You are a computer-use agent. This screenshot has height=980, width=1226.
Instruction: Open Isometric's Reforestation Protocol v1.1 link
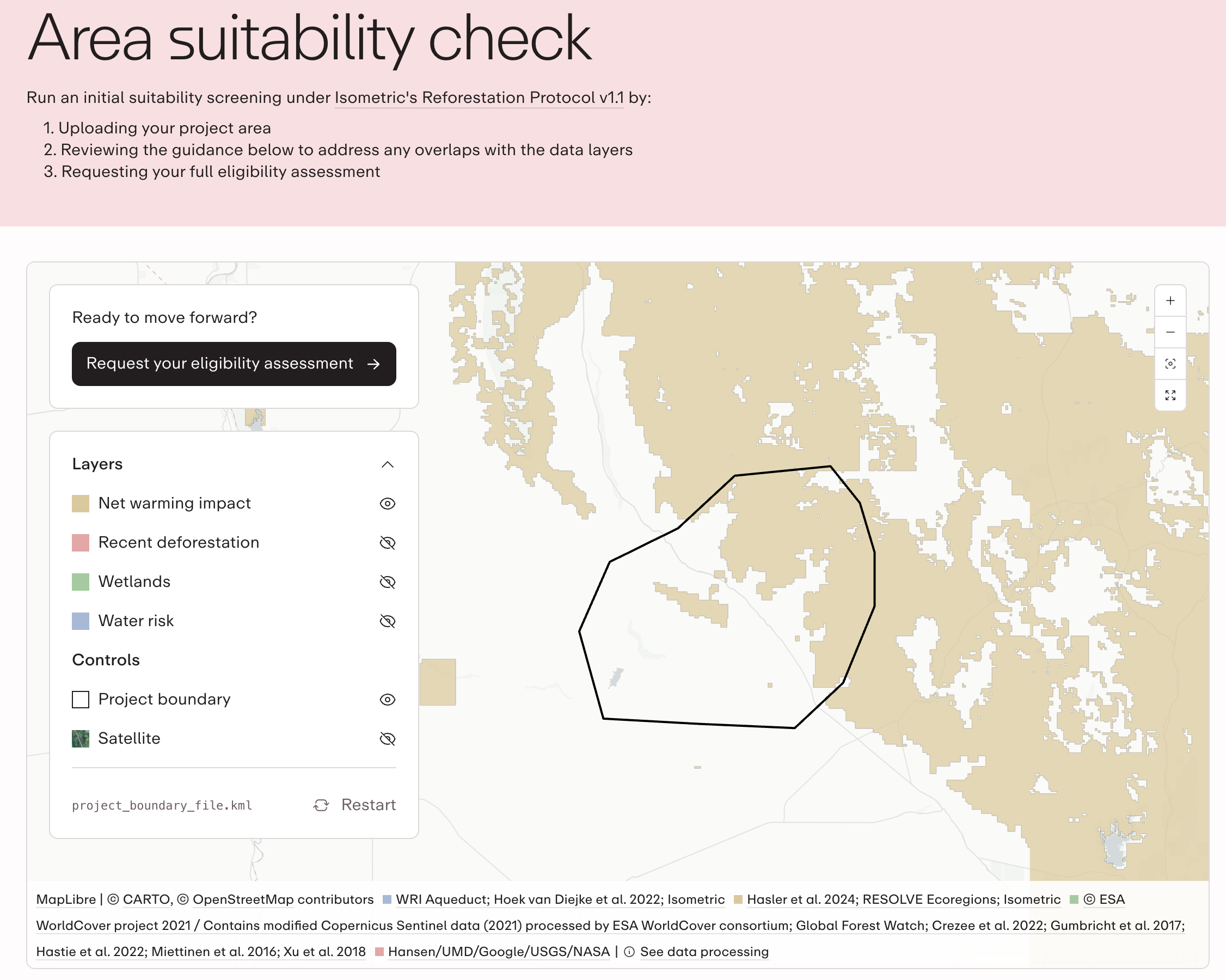coord(479,98)
